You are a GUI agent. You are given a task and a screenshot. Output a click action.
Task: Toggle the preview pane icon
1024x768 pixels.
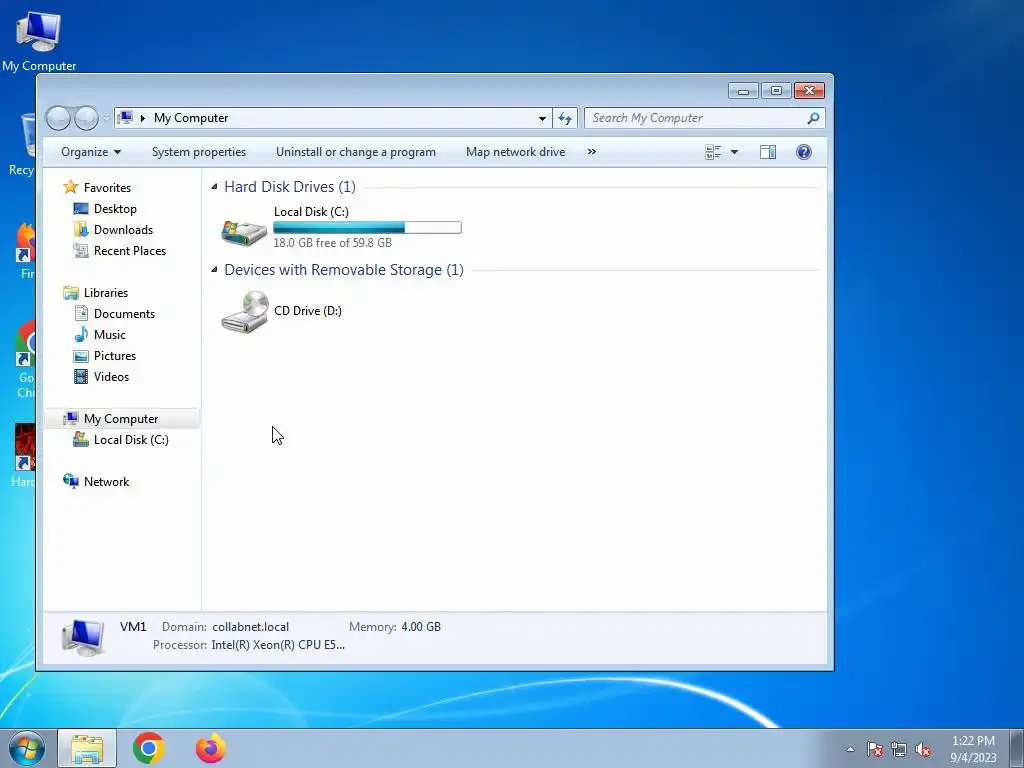(768, 152)
